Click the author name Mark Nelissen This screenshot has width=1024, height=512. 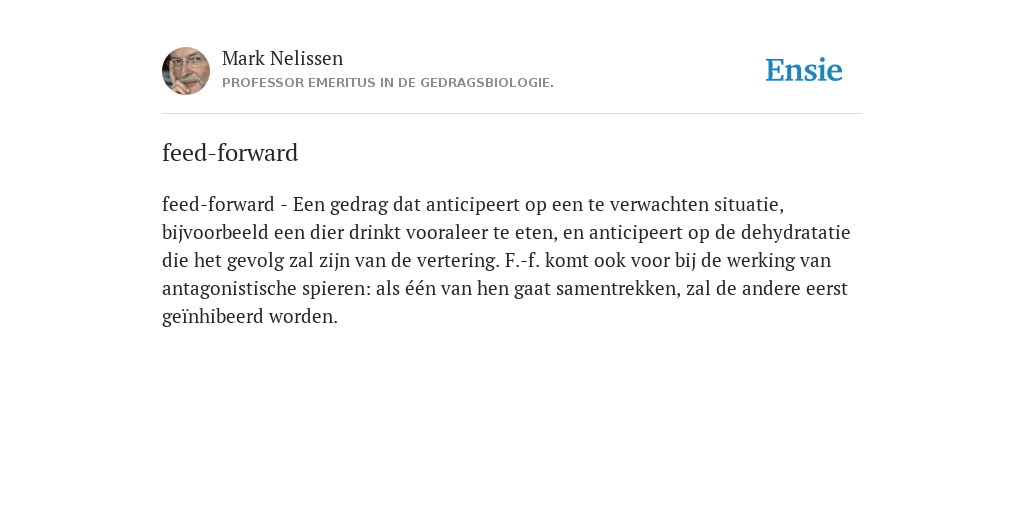pos(282,58)
